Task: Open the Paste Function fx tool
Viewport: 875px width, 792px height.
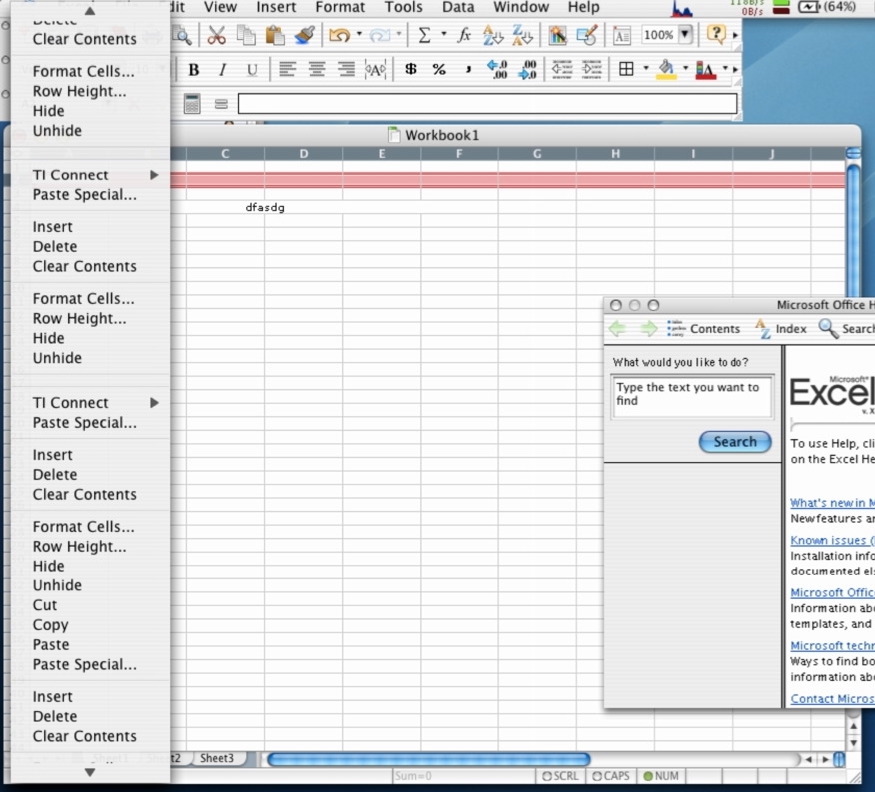Action: pyautogui.click(x=464, y=35)
